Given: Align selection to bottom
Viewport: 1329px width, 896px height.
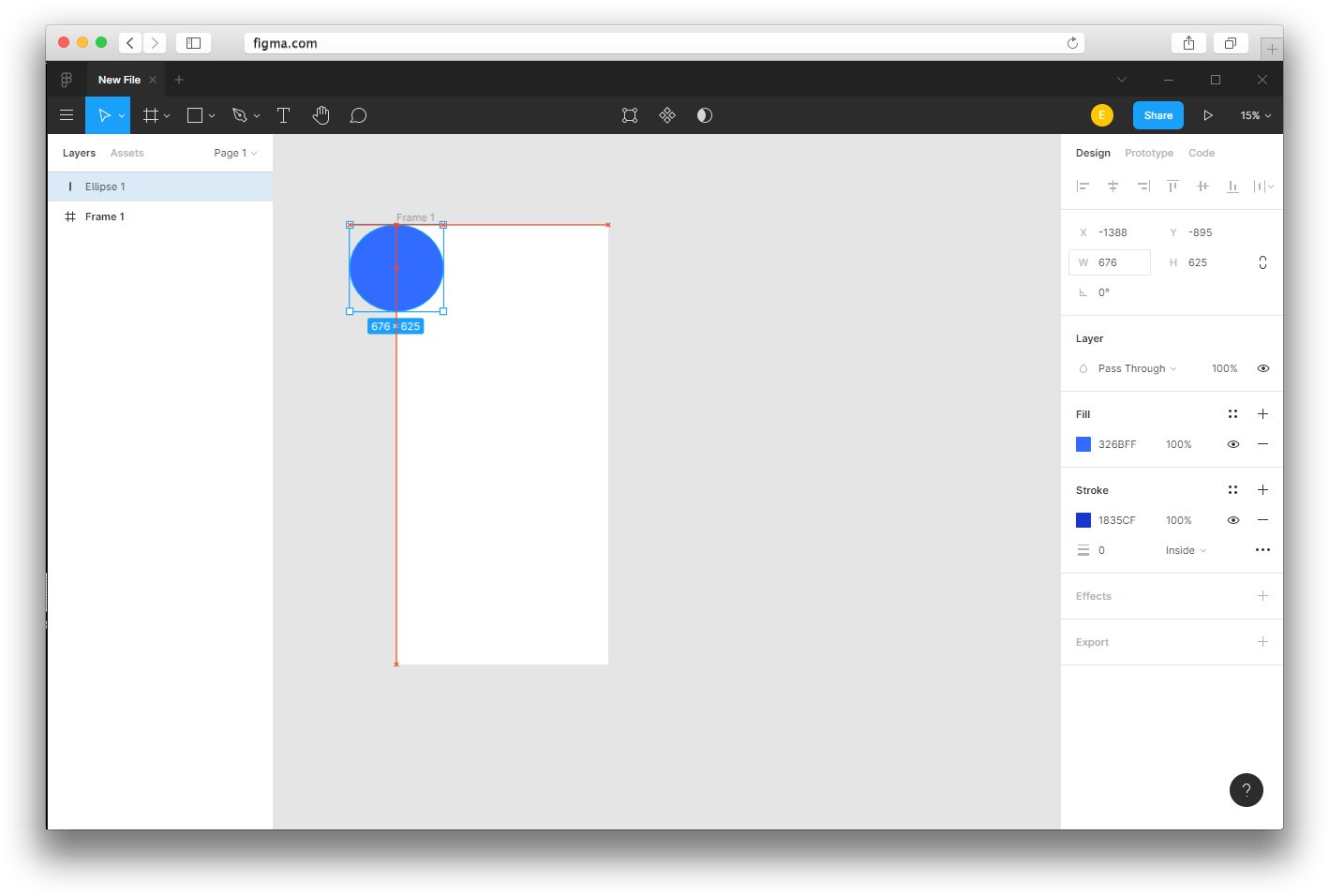Looking at the screenshot, I should pos(1232,187).
